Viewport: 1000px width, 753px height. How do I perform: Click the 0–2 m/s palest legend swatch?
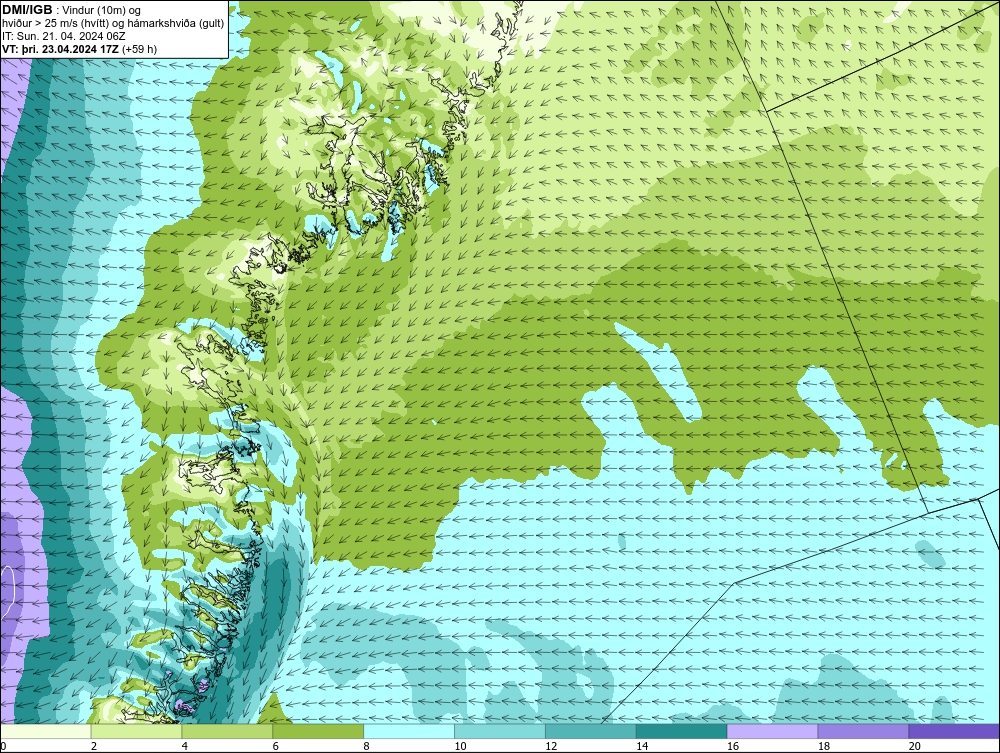[46, 731]
